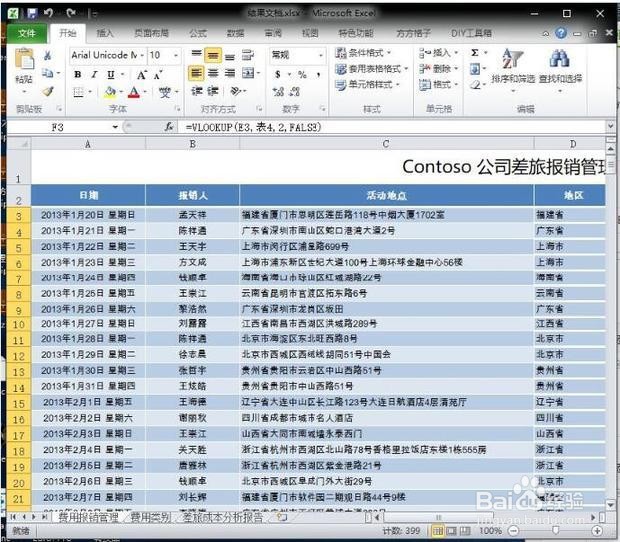Toggle align text right

tap(230, 73)
